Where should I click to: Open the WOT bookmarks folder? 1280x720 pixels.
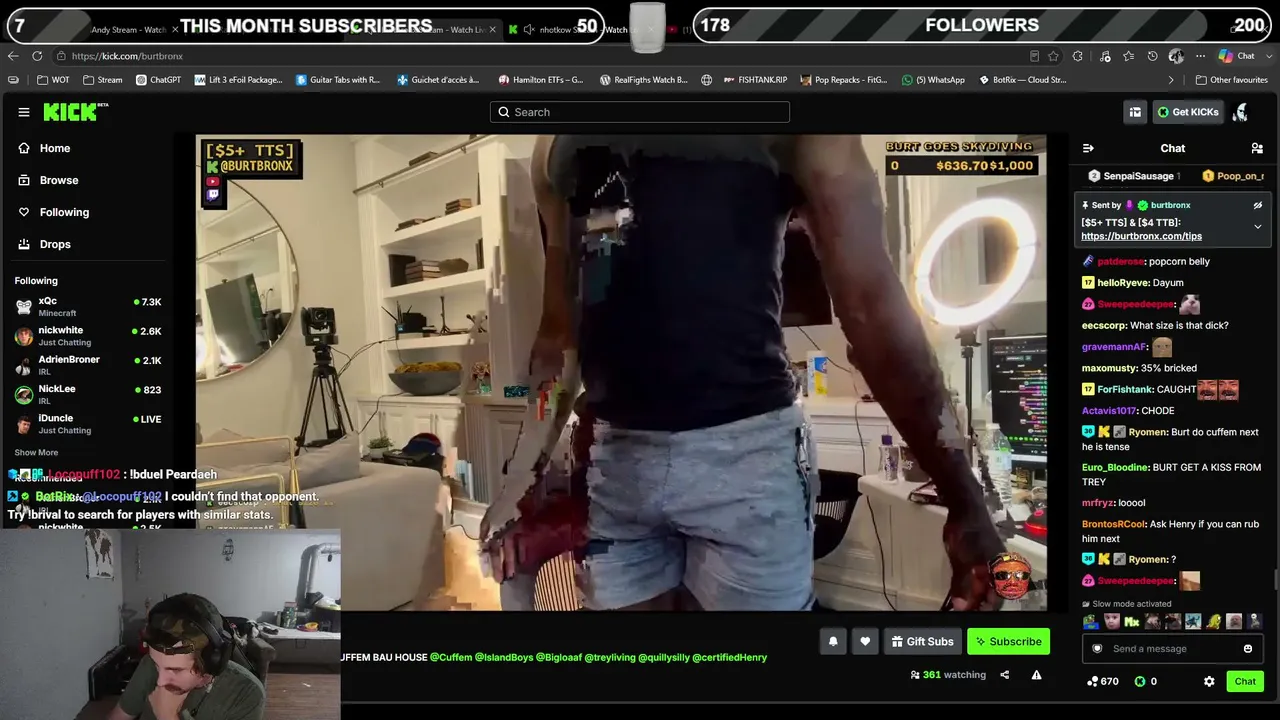54,80
